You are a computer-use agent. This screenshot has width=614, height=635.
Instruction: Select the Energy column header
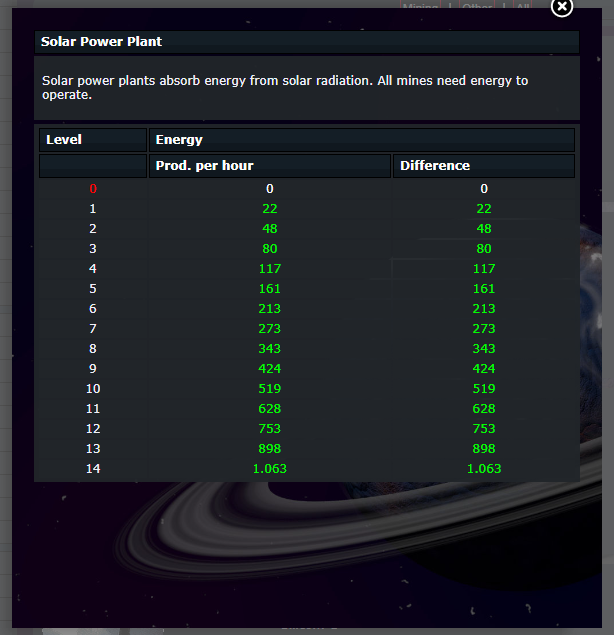pyautogui.click(x=362, y=140)
